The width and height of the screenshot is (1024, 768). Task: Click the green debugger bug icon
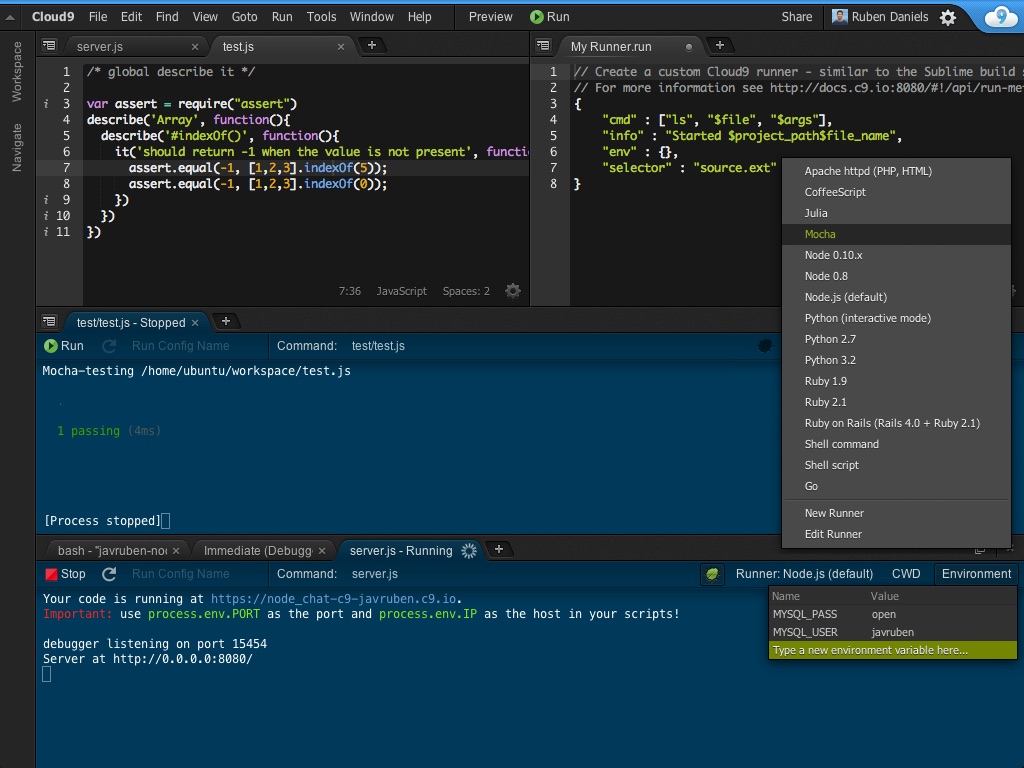click(x=712, y=574)
